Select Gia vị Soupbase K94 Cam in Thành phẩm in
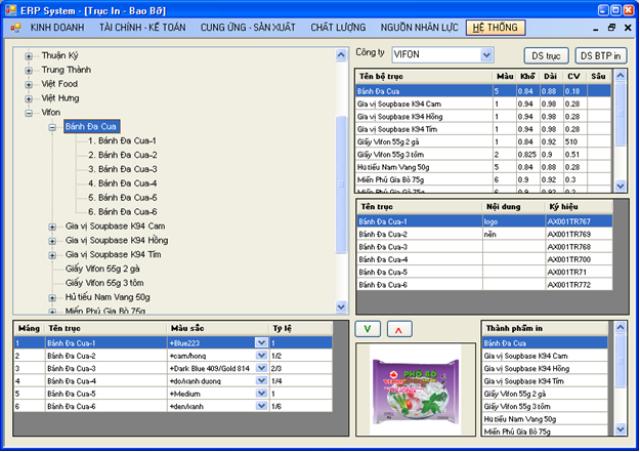 tap(544, 356)
